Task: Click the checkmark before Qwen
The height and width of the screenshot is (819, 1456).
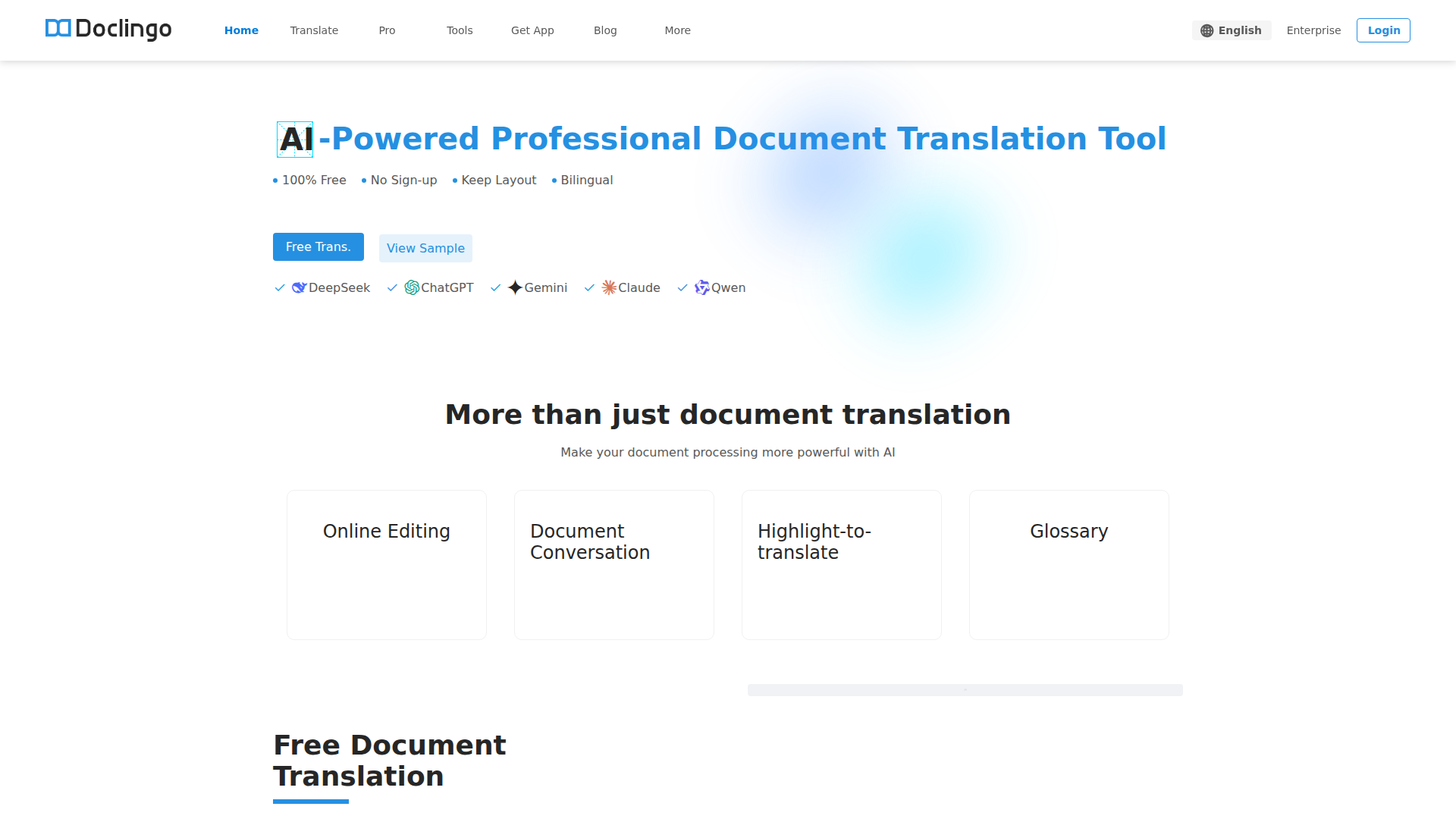Action: [x=682, y=287]
